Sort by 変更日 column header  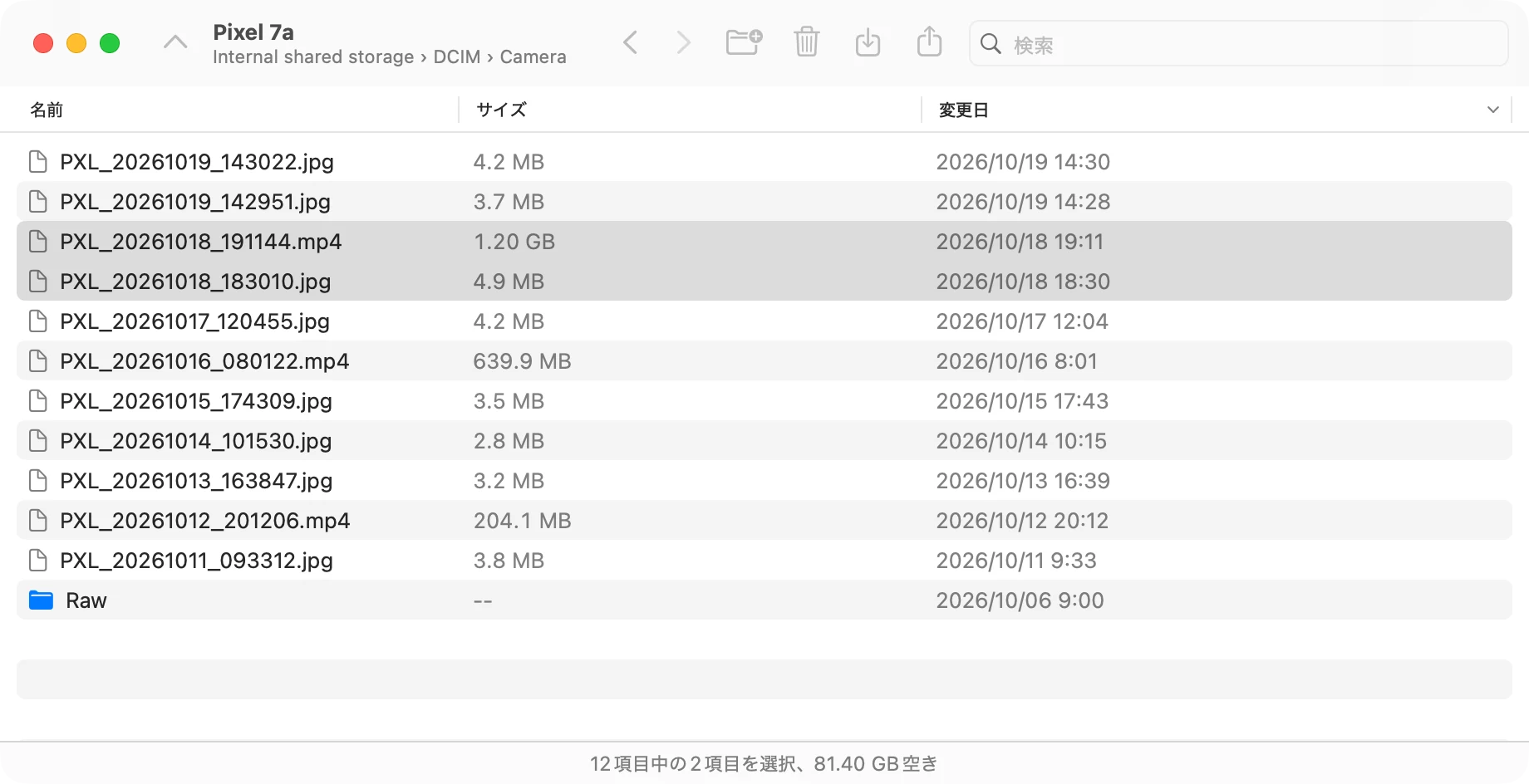pyautogui.click(x=963, y=110)
